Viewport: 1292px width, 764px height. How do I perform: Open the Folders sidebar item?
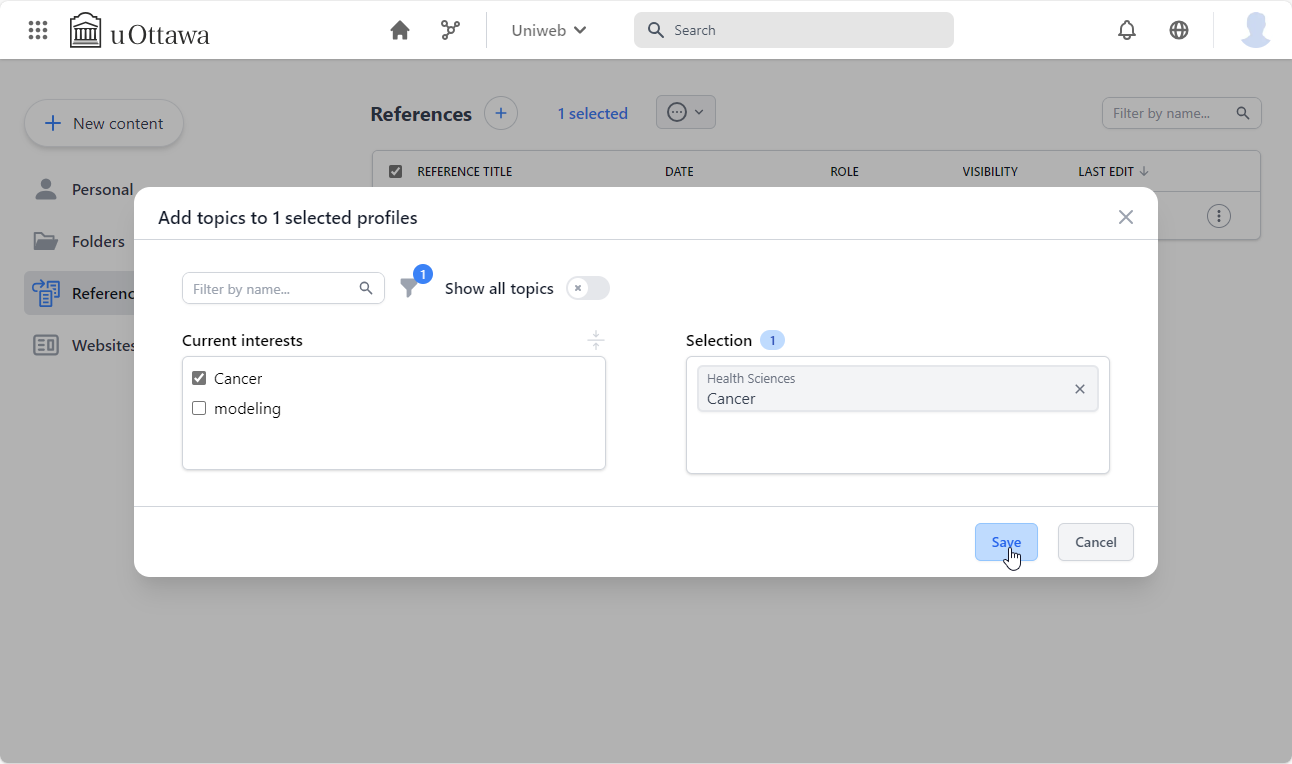tap(80, 241)
